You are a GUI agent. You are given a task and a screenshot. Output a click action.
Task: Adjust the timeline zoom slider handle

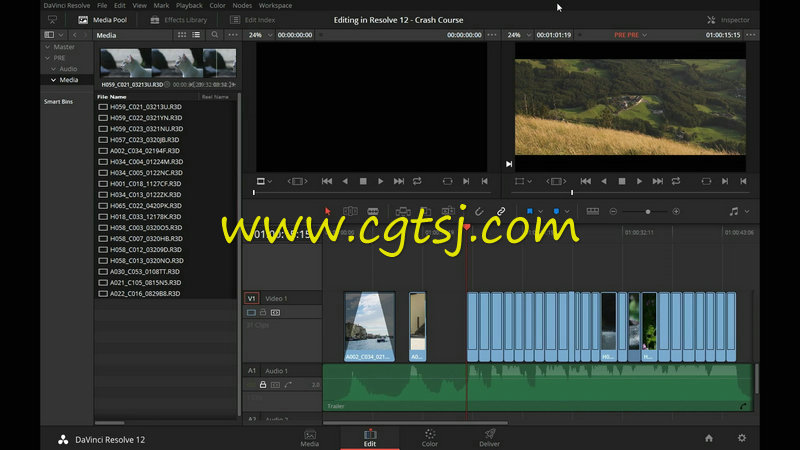648,211
